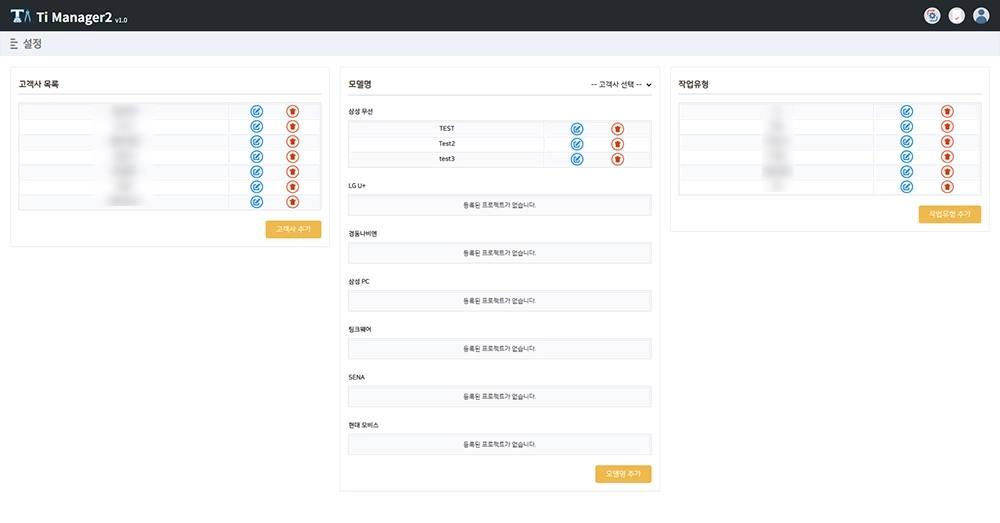The image size is (1000, 523).
Task: Delete the last work type in 작업유형
Action: point(947,187)
